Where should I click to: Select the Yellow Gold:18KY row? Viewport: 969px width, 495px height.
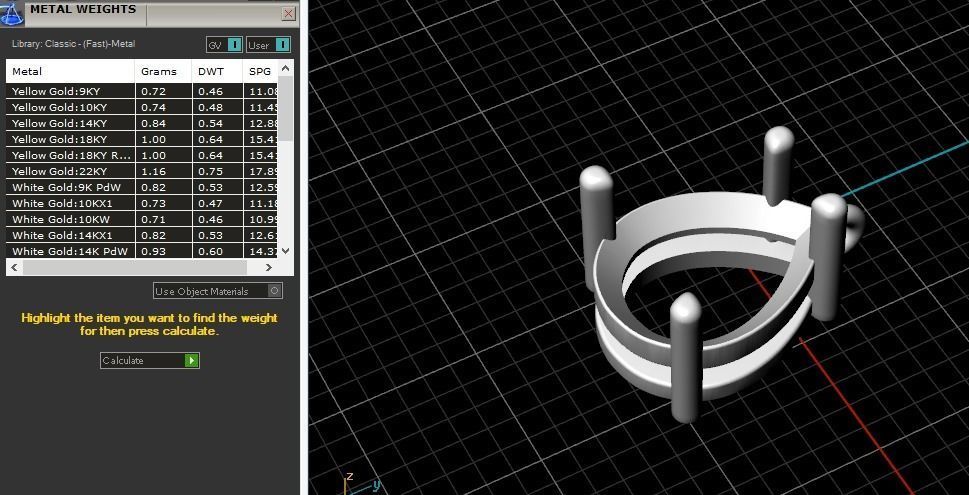(142, 139)
